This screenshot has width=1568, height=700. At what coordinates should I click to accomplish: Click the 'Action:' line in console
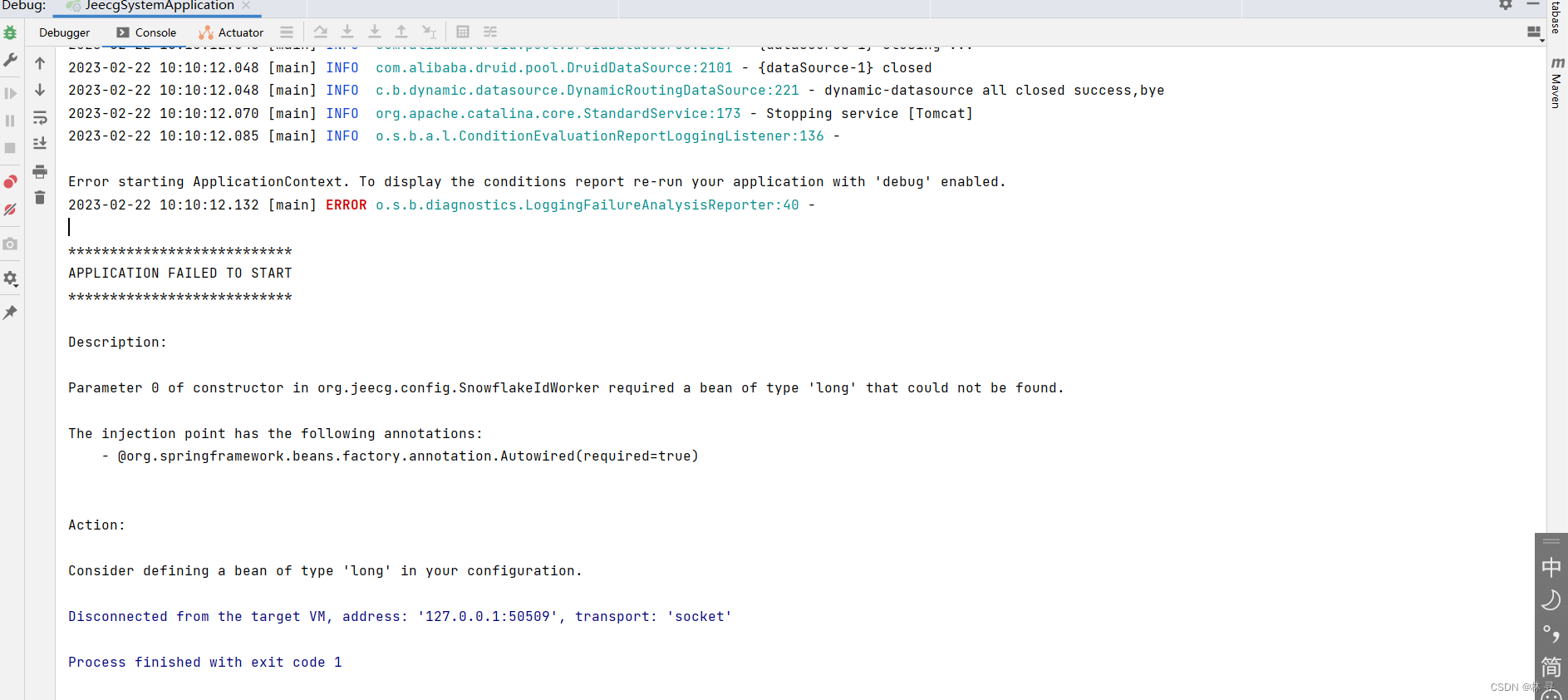tap(96, 525)
